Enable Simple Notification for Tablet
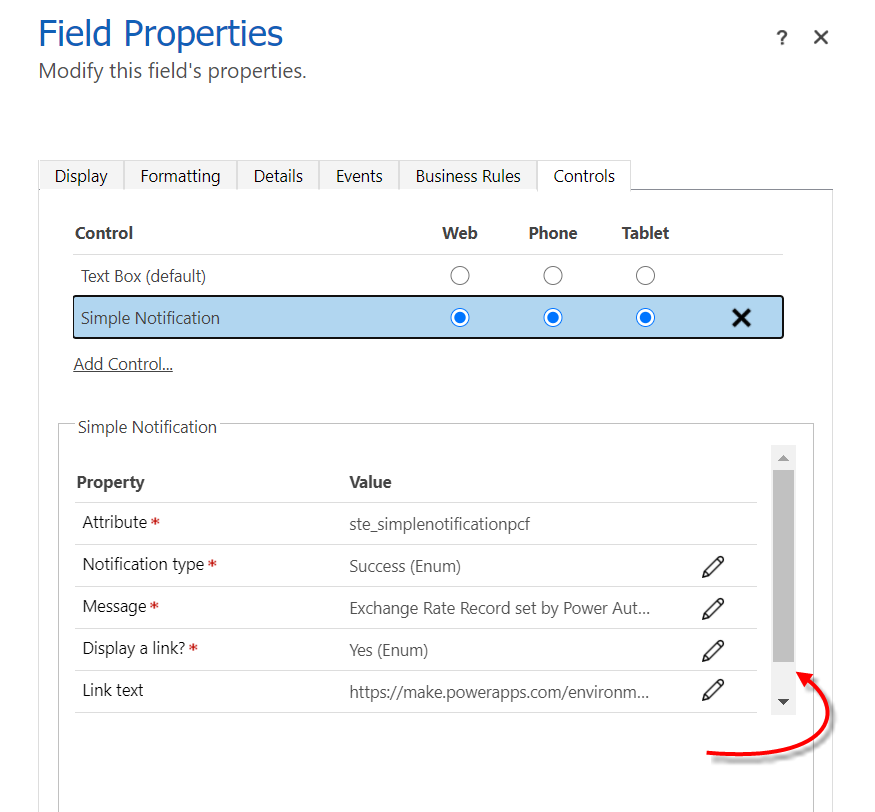Viewport: 875px width, 812px height. (645, 317)
